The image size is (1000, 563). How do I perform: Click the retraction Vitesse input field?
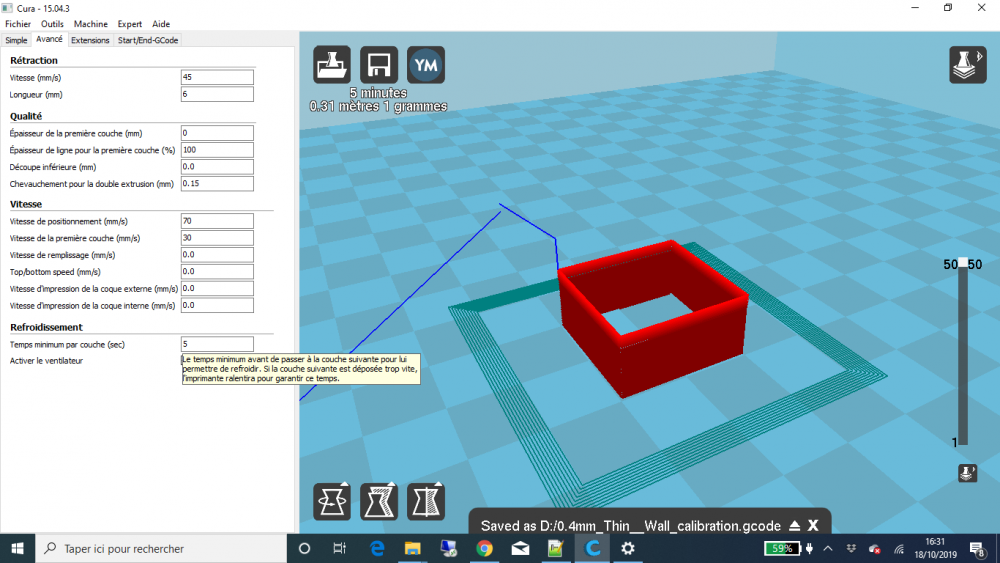point(217,77)
